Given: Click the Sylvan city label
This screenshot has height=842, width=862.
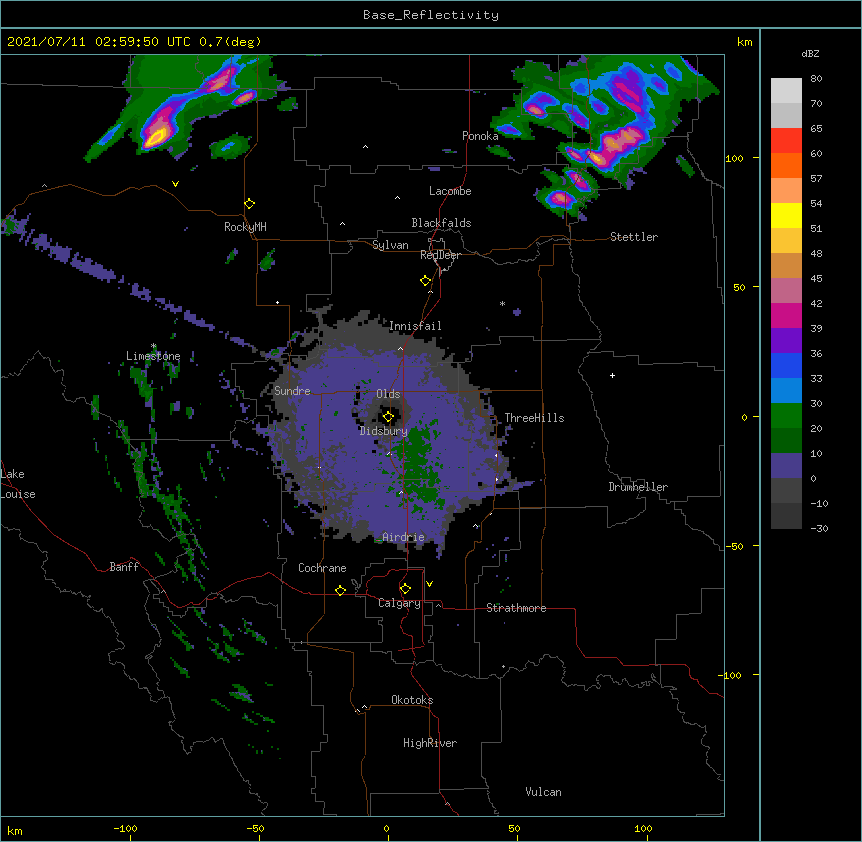Looking at the screenshot, I should [x=390, y=245].
